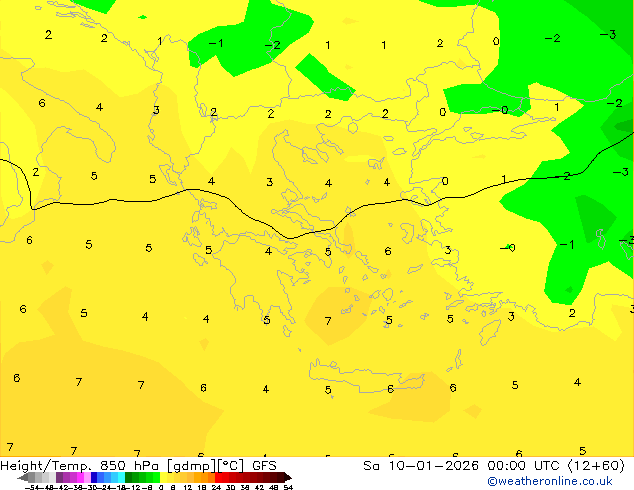
Task: Click the '12' label on the legend scale
Action: coord(188,487)
